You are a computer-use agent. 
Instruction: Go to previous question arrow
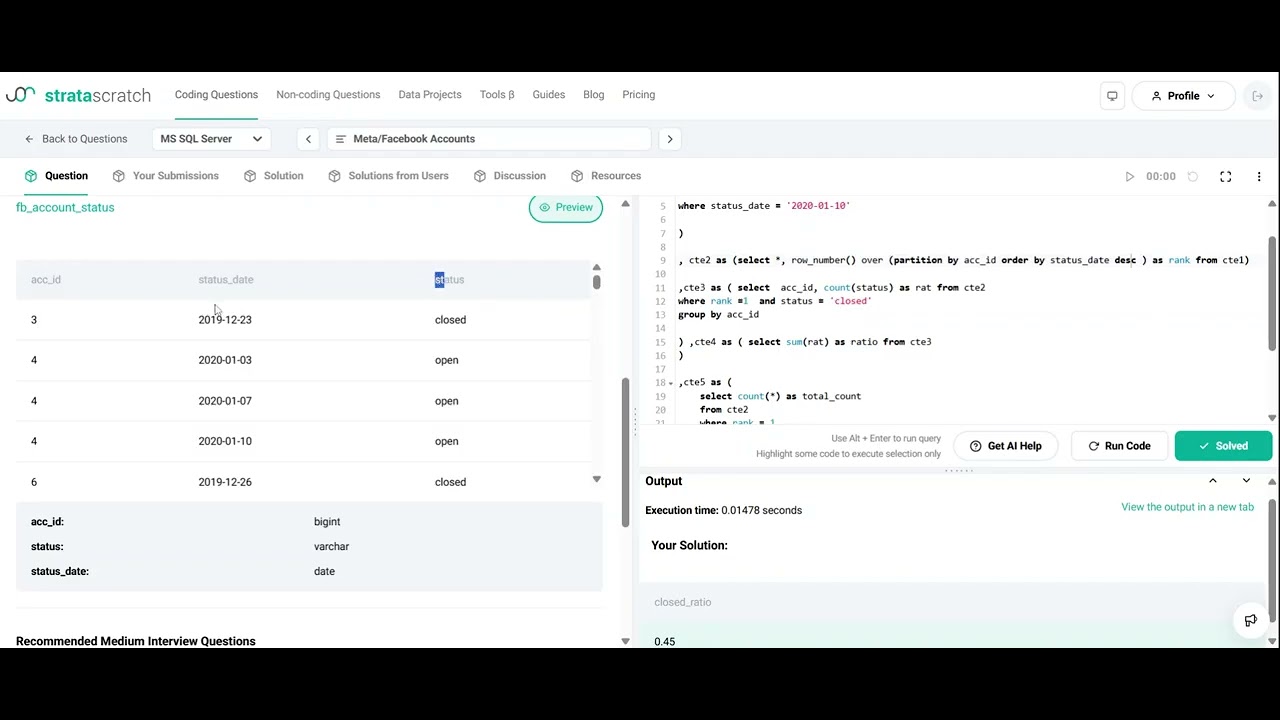click(x=308, y=139)
